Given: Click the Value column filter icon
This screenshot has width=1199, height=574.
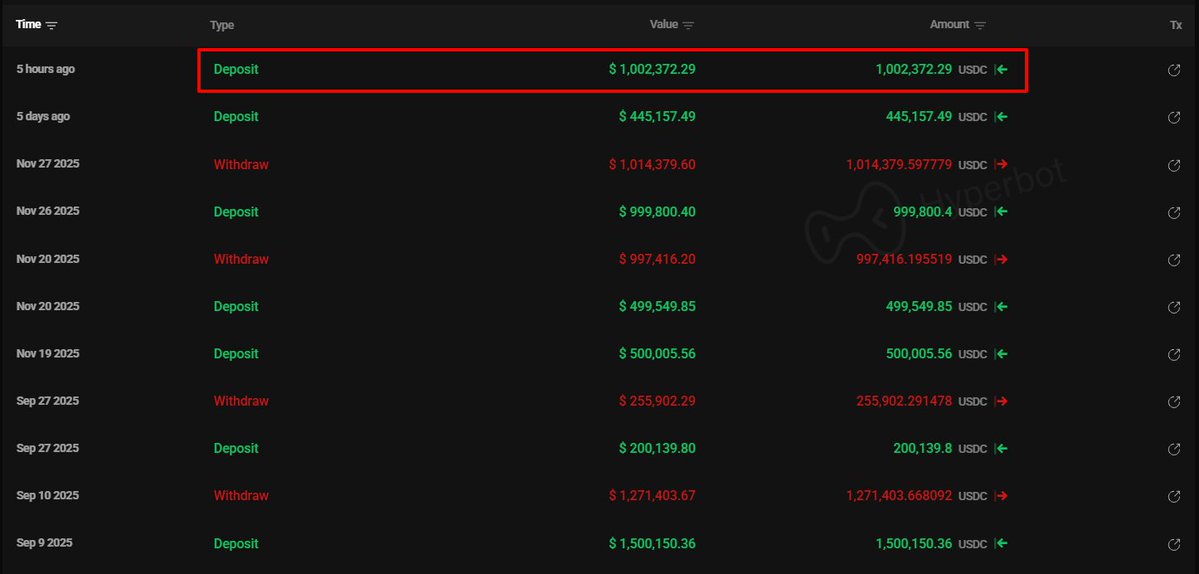Looking at the screenshot, I should [x=689, y=25].
